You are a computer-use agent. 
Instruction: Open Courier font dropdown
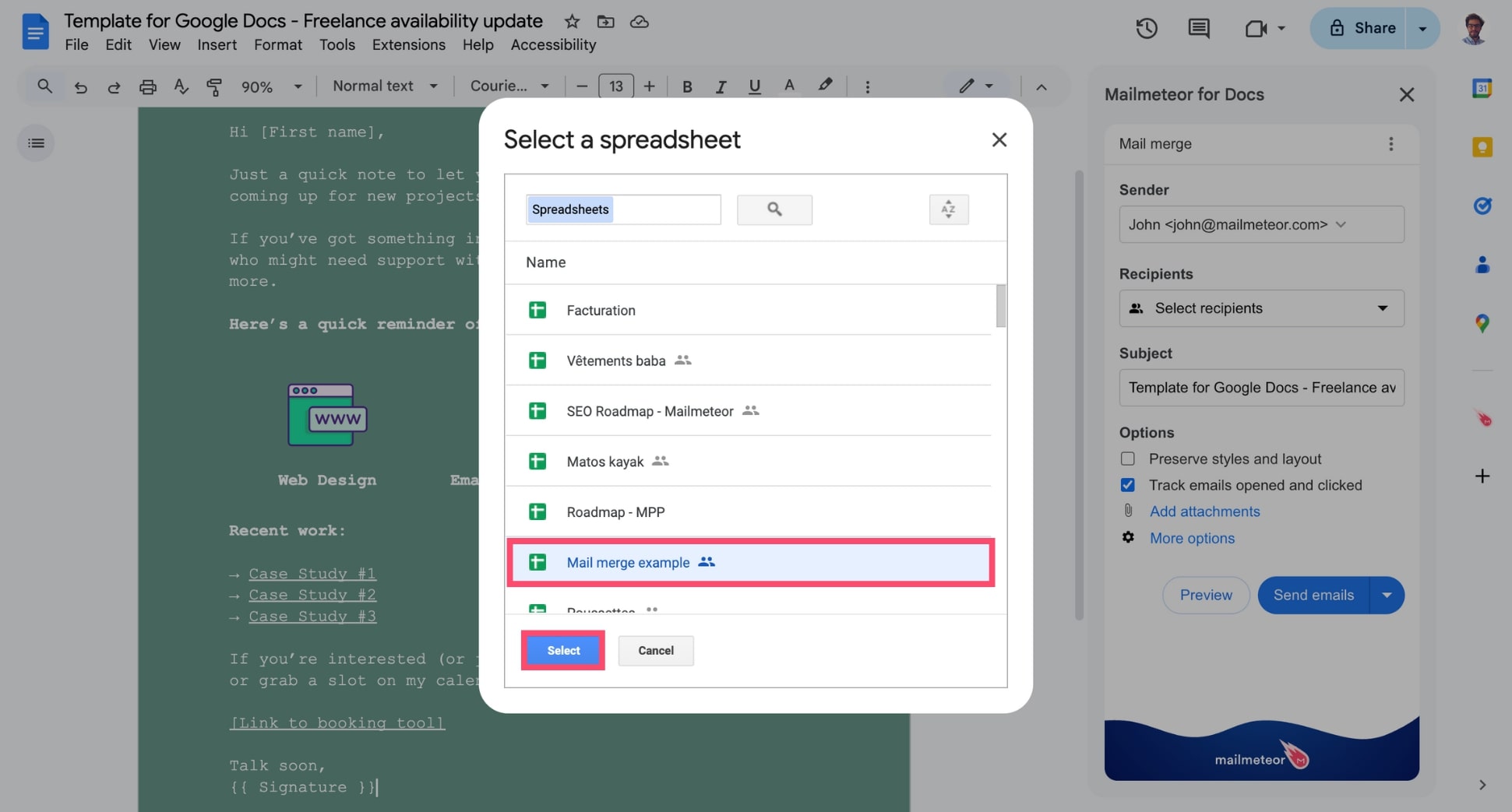click(509, 86)
